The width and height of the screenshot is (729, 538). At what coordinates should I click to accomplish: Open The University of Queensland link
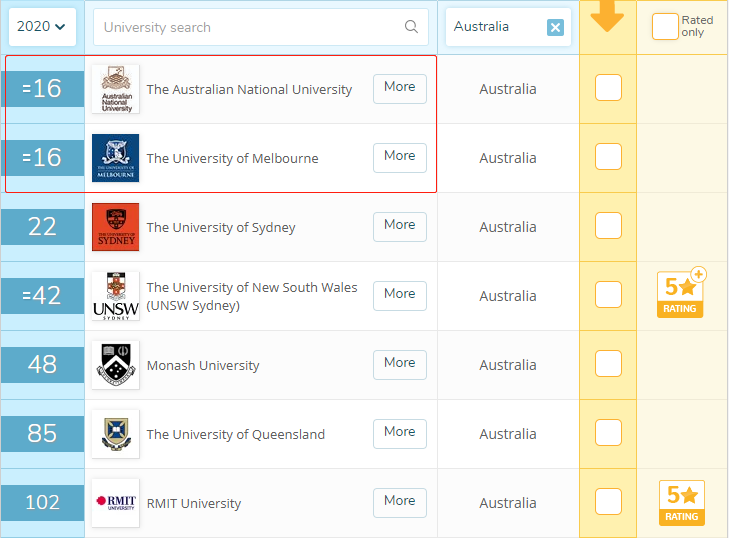pyautogui.click(x=236, y=434)
